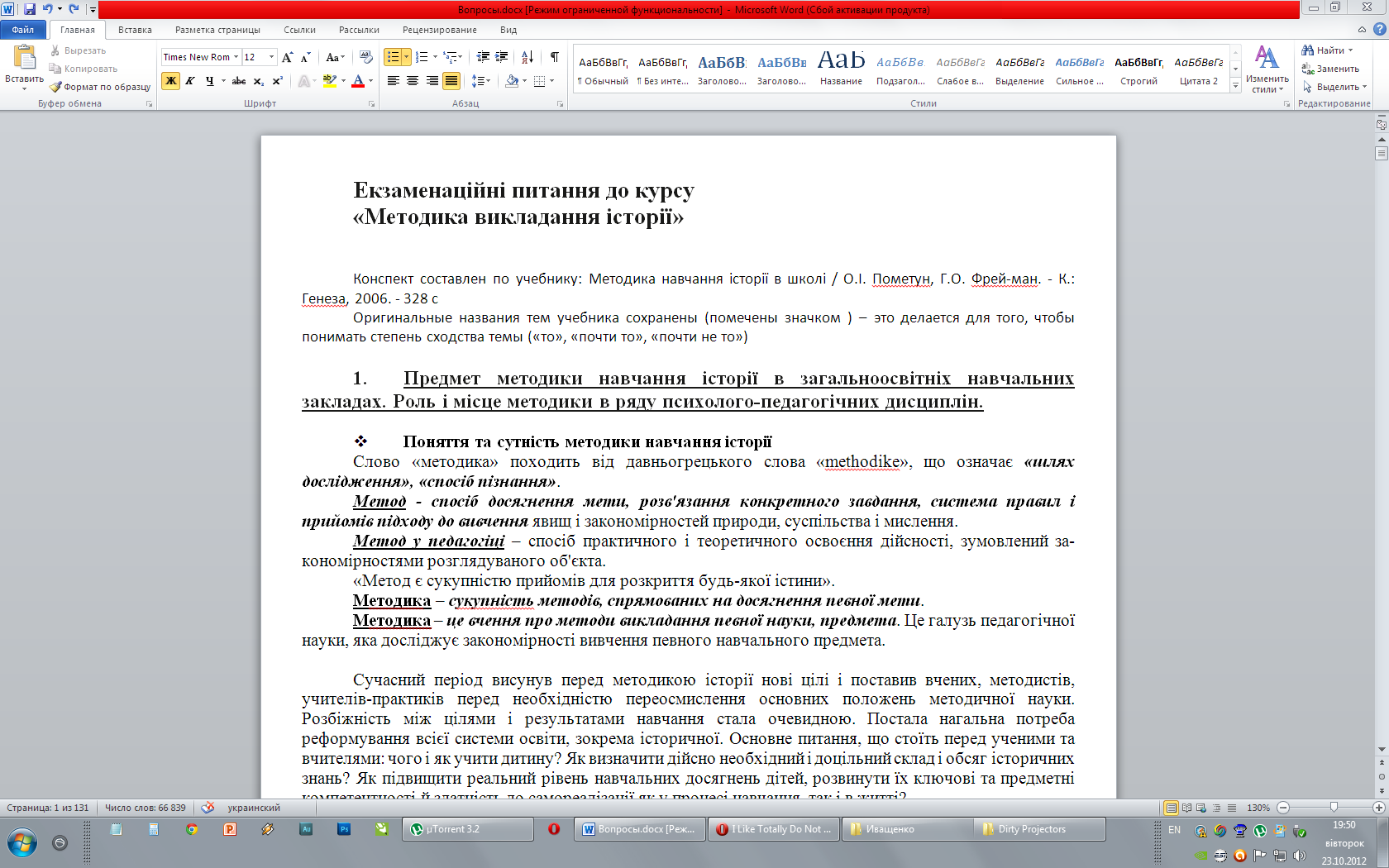Click the Shrink Font icon
Image resolution: width=1389 pixels, height=868 pixels.
pyautogui.click(x=306, y=57)
